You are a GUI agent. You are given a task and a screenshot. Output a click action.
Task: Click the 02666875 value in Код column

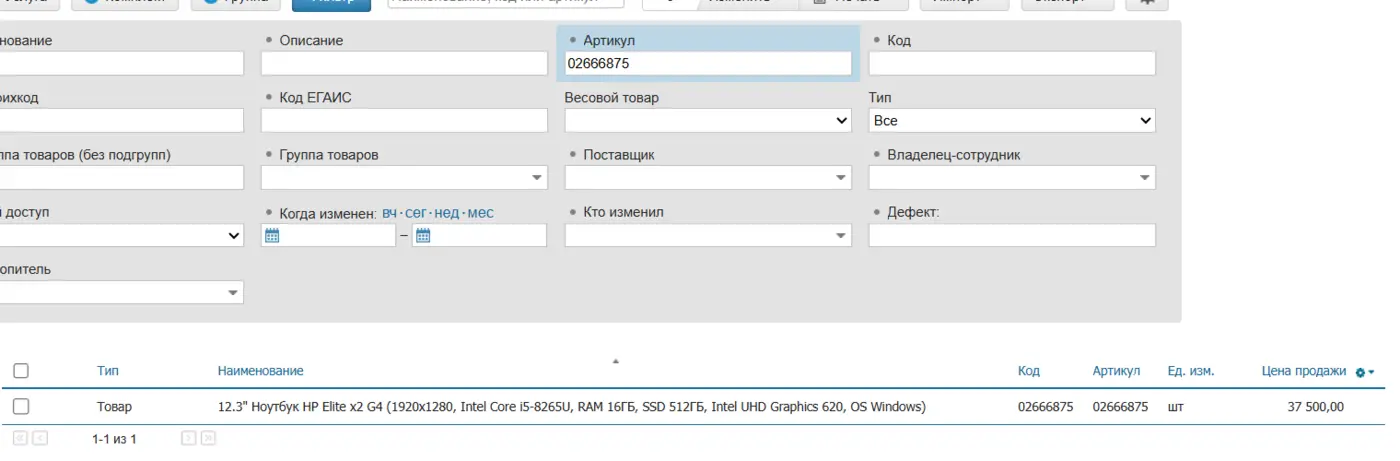pyautogui.click(x=1046, y=407)
